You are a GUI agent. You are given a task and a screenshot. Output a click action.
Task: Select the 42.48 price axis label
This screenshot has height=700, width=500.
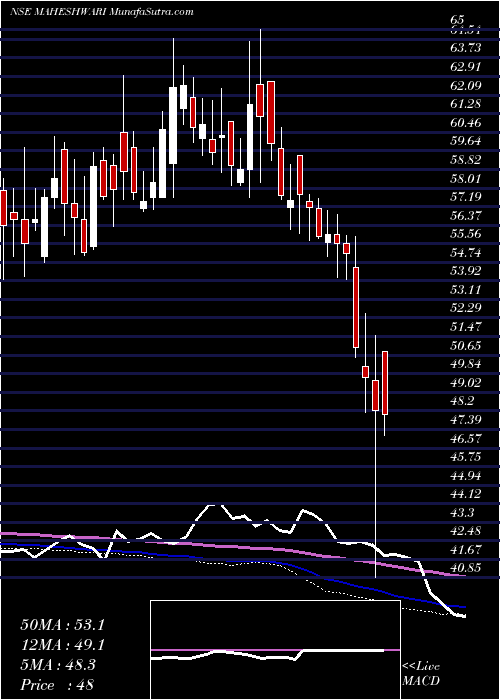[x=466, y=531]
